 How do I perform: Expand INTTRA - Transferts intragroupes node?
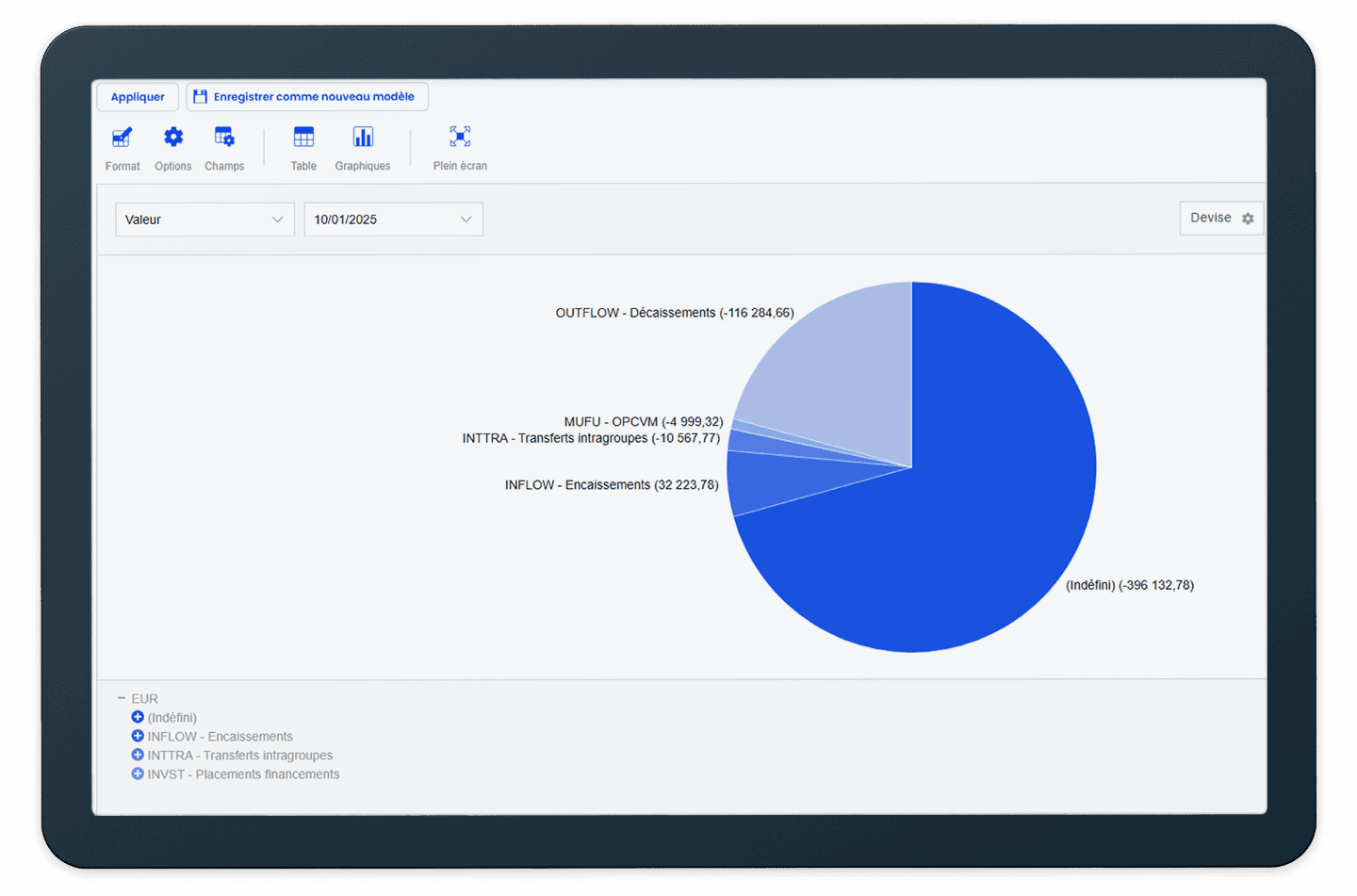point(138,755)
